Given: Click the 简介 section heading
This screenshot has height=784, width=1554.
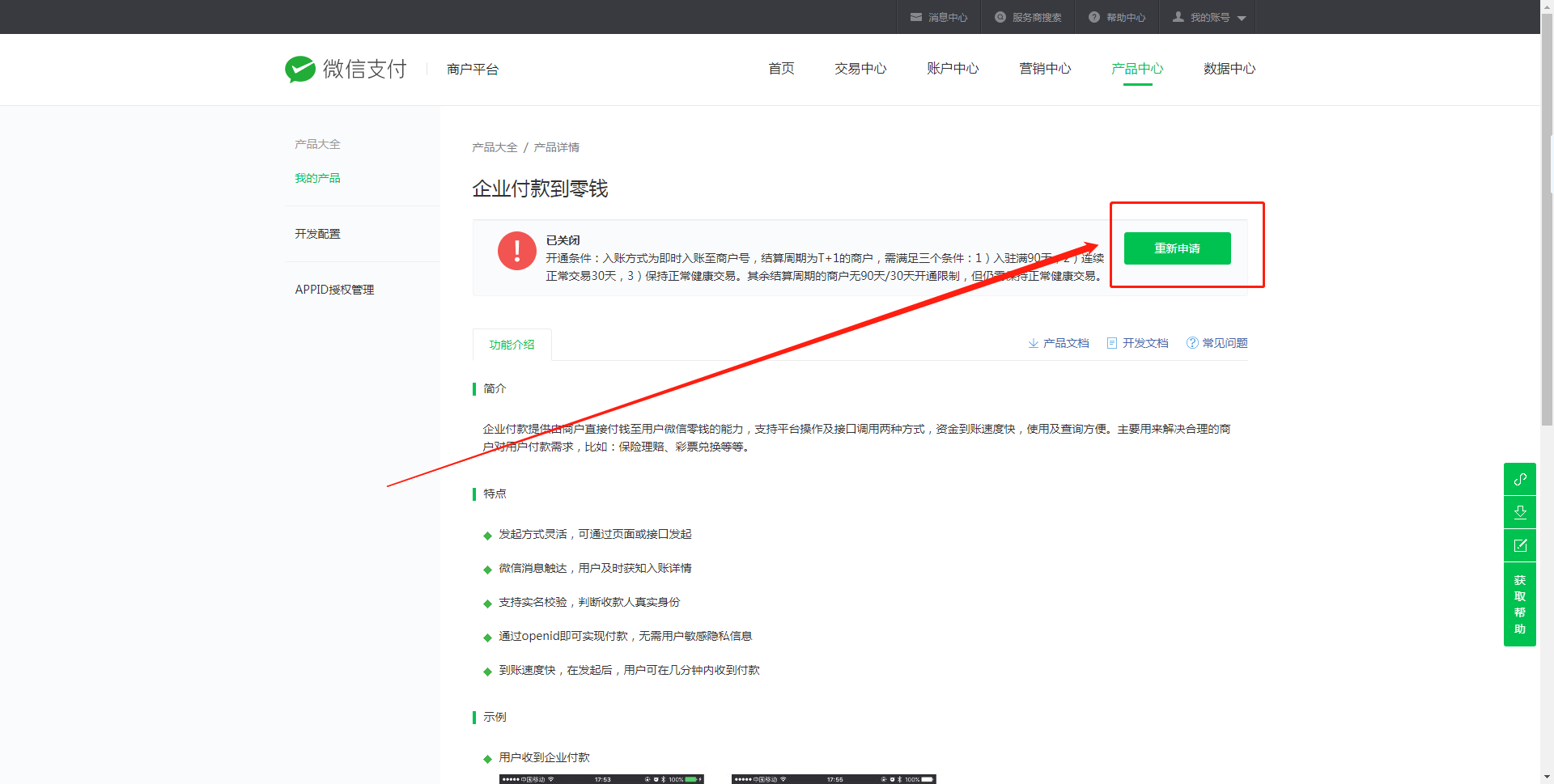Looking at the screenshot, I should point(495,388).
